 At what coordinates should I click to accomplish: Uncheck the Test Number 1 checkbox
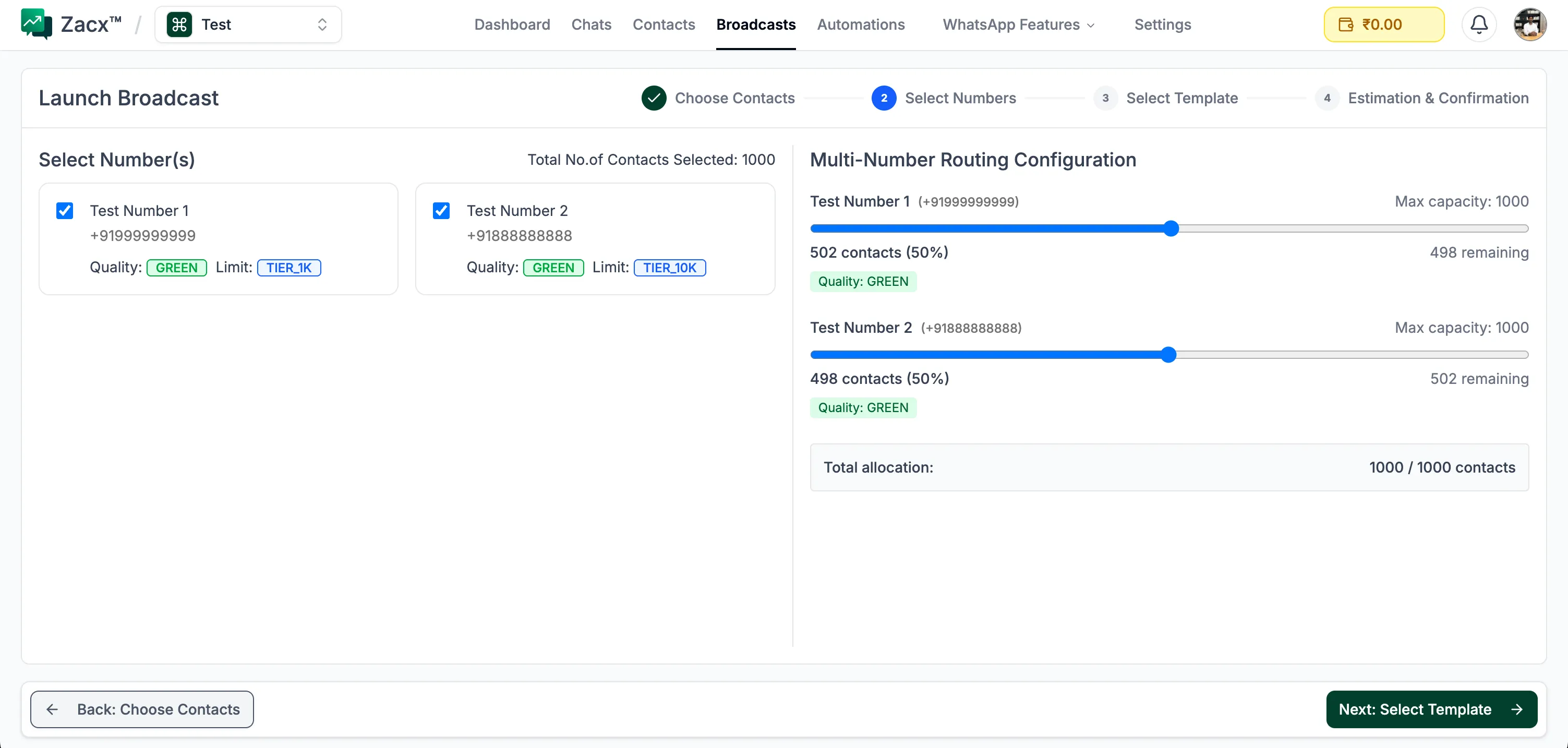pyautogui.click(x=65, y=211)
